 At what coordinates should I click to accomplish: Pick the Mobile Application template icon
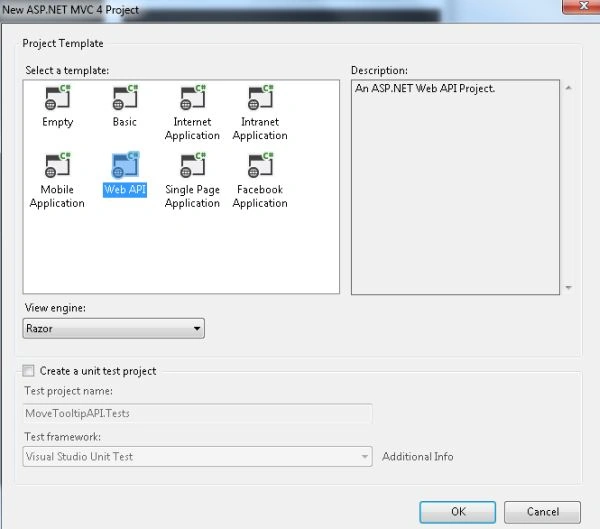58,165
